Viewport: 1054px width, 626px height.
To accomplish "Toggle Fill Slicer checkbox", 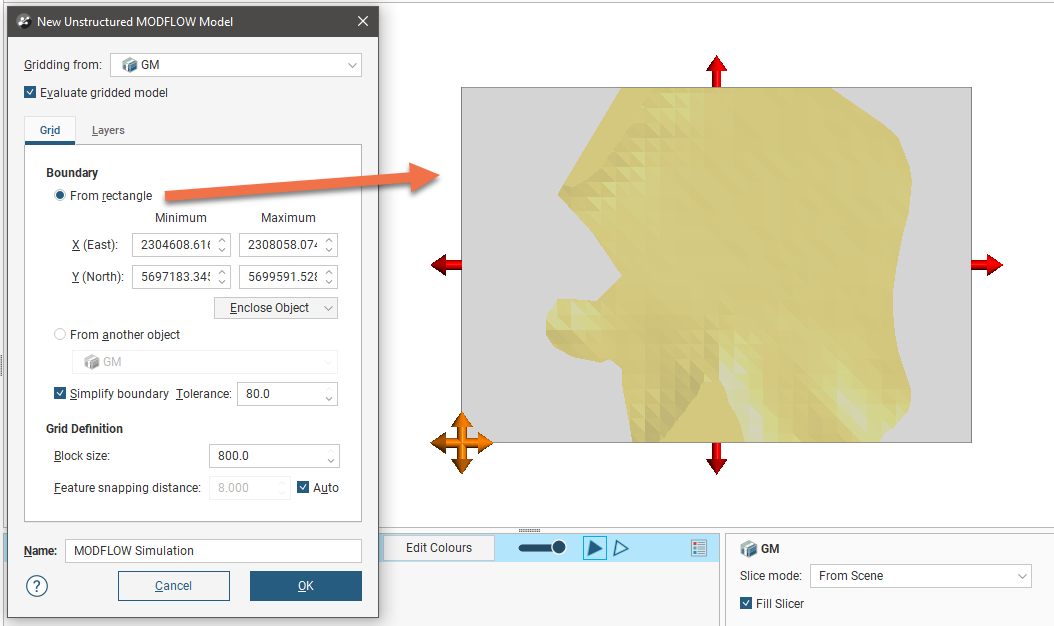I will point(745,603).
